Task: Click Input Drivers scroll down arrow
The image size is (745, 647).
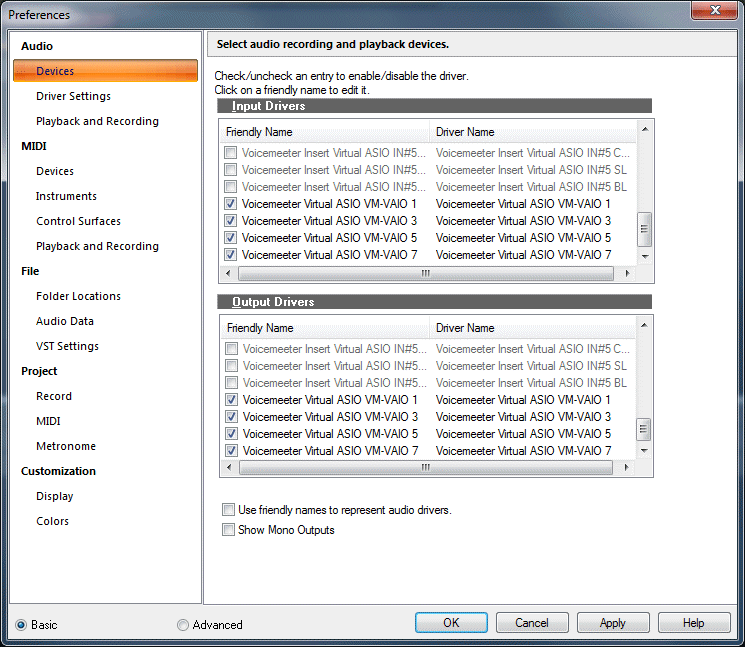Action: pyautogui.click(x=645, y=257)
